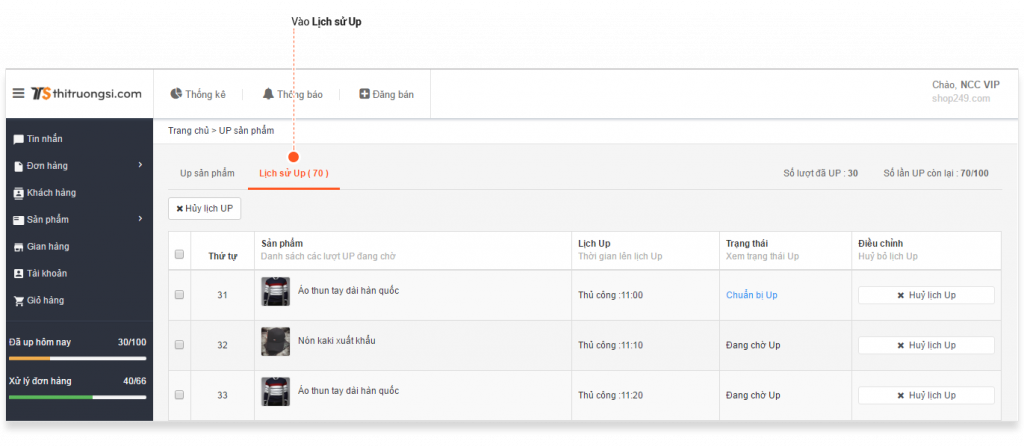
Task: Expand the Sản phẩm sidebar submenu arrow
Action: tap(140, 218)
